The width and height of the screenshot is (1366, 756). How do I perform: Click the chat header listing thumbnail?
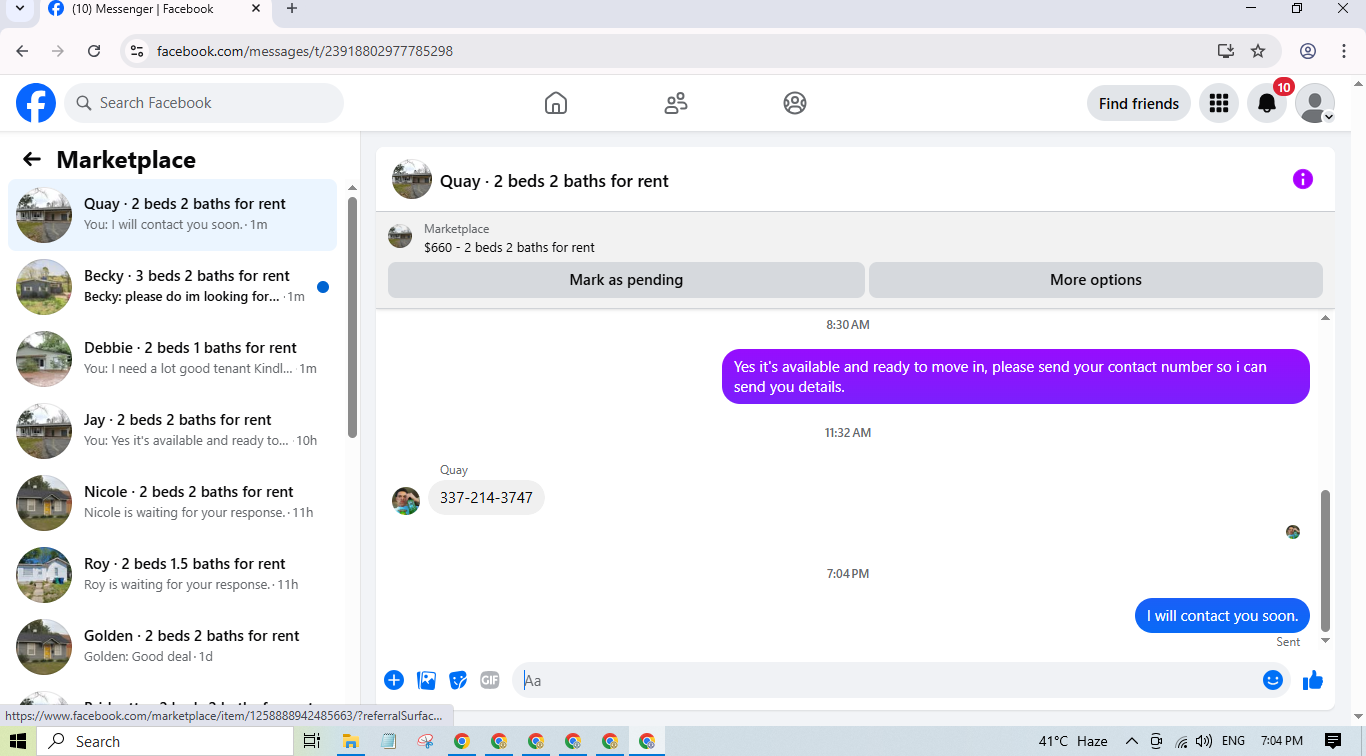tap(412, 180)
